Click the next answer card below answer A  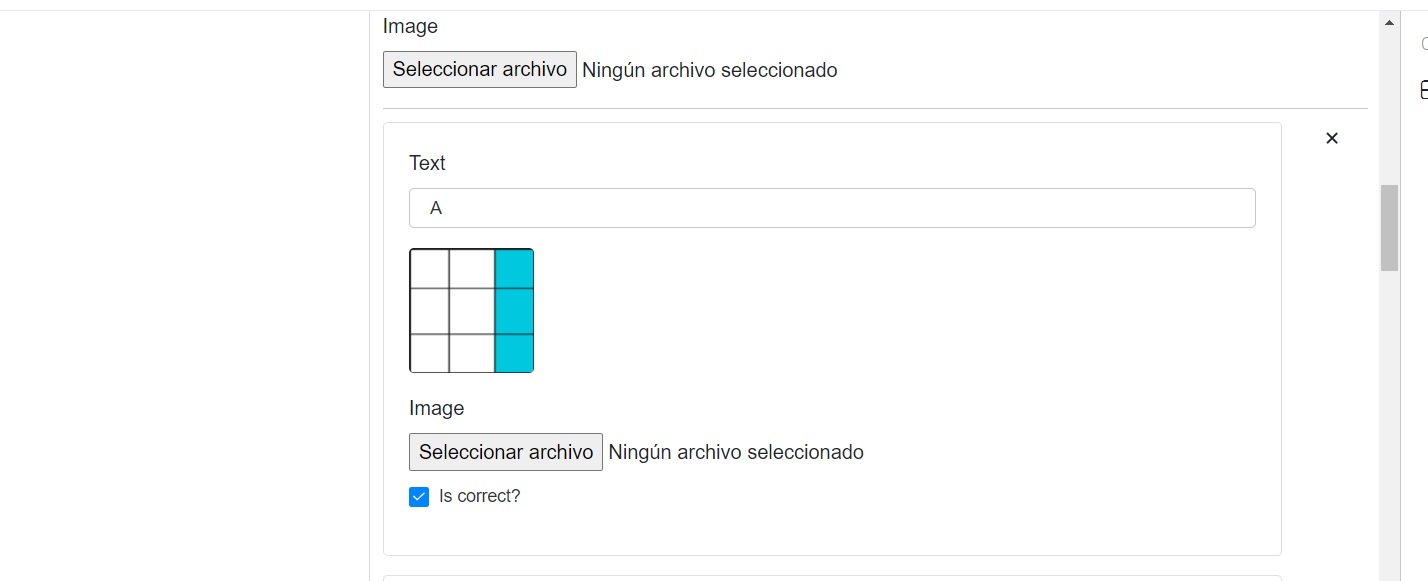831,577
